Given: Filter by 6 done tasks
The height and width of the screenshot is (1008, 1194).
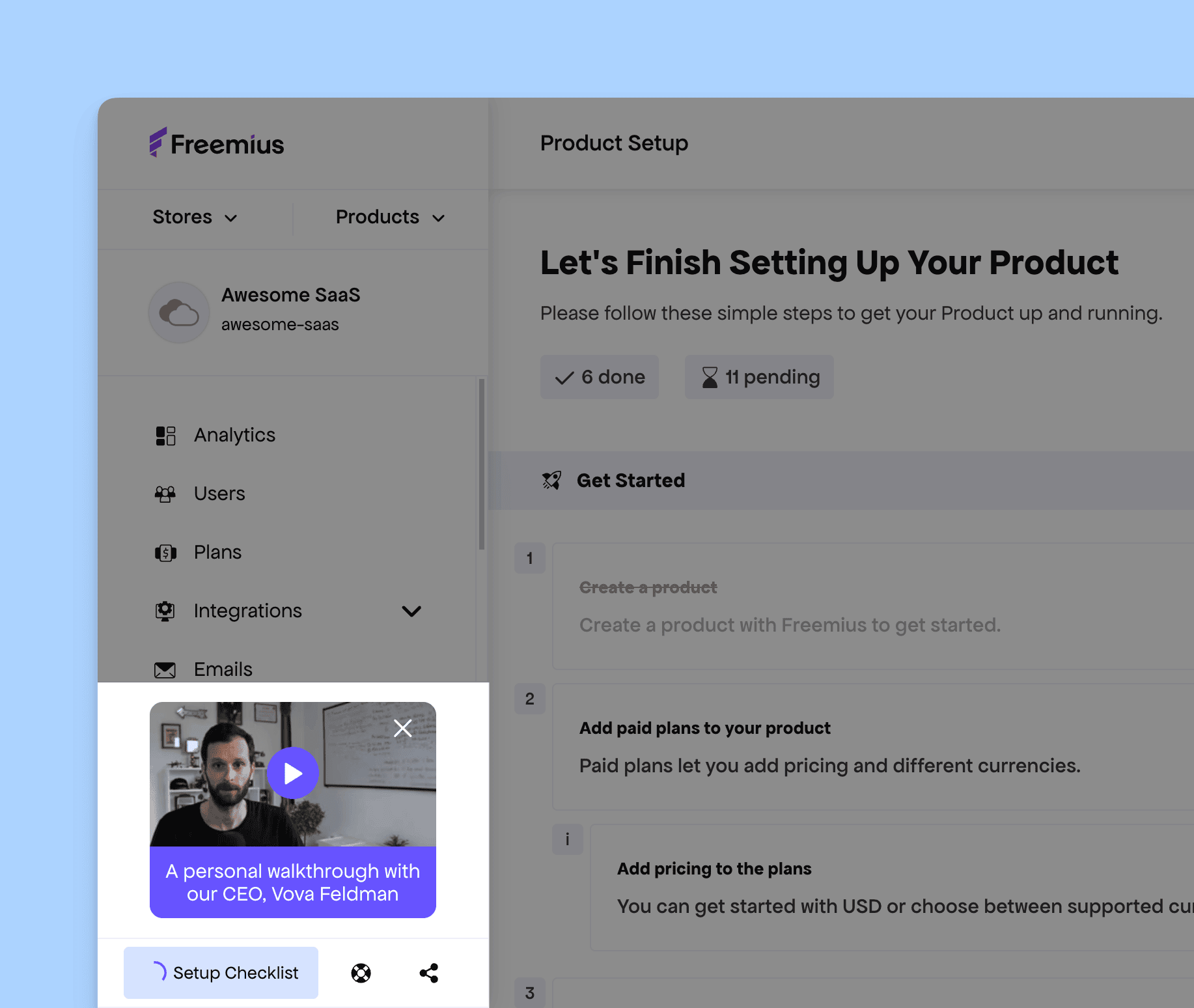Looking at the screenshot, I should point(600,377).
